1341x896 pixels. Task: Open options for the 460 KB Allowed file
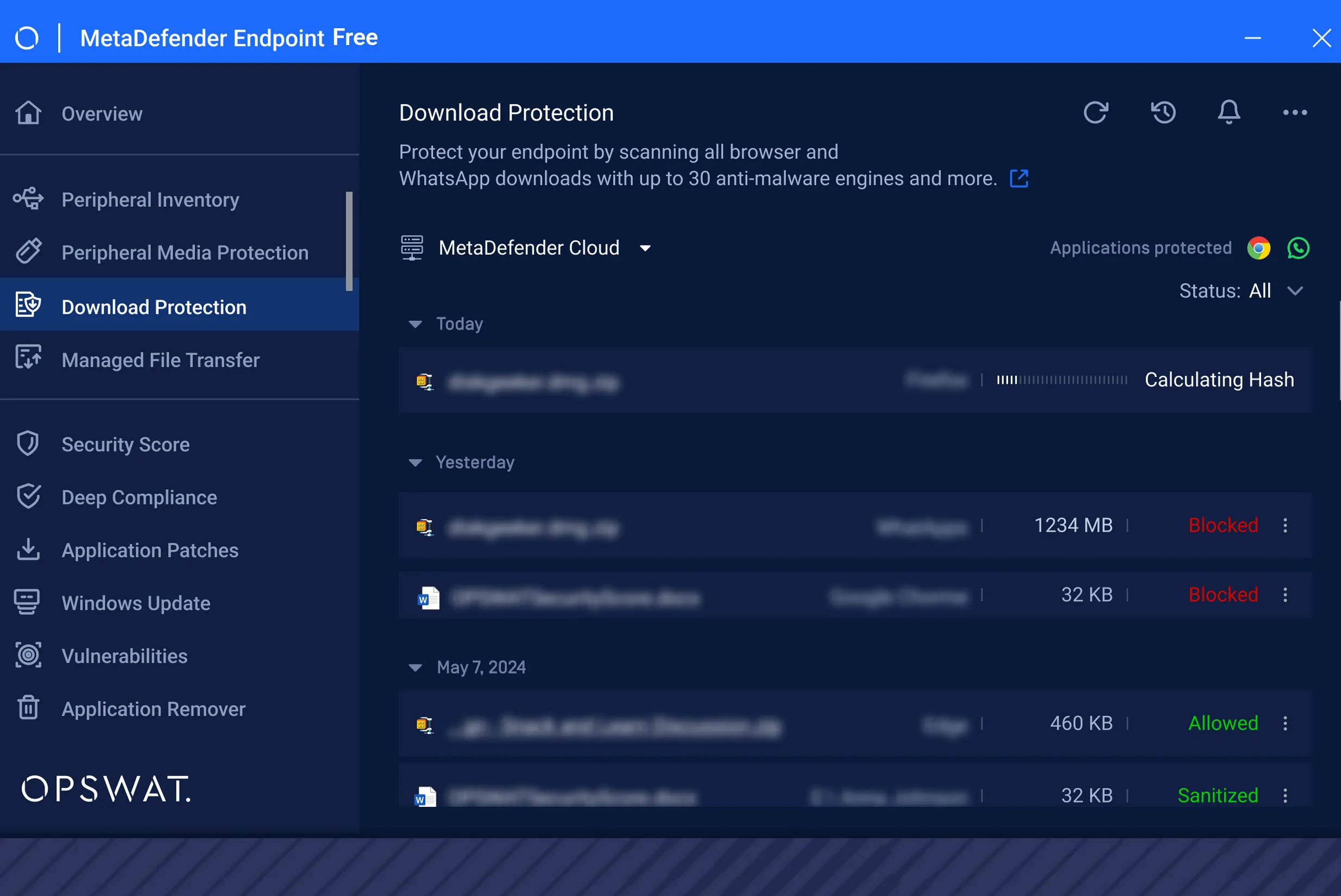click(x=1285, y=723)
